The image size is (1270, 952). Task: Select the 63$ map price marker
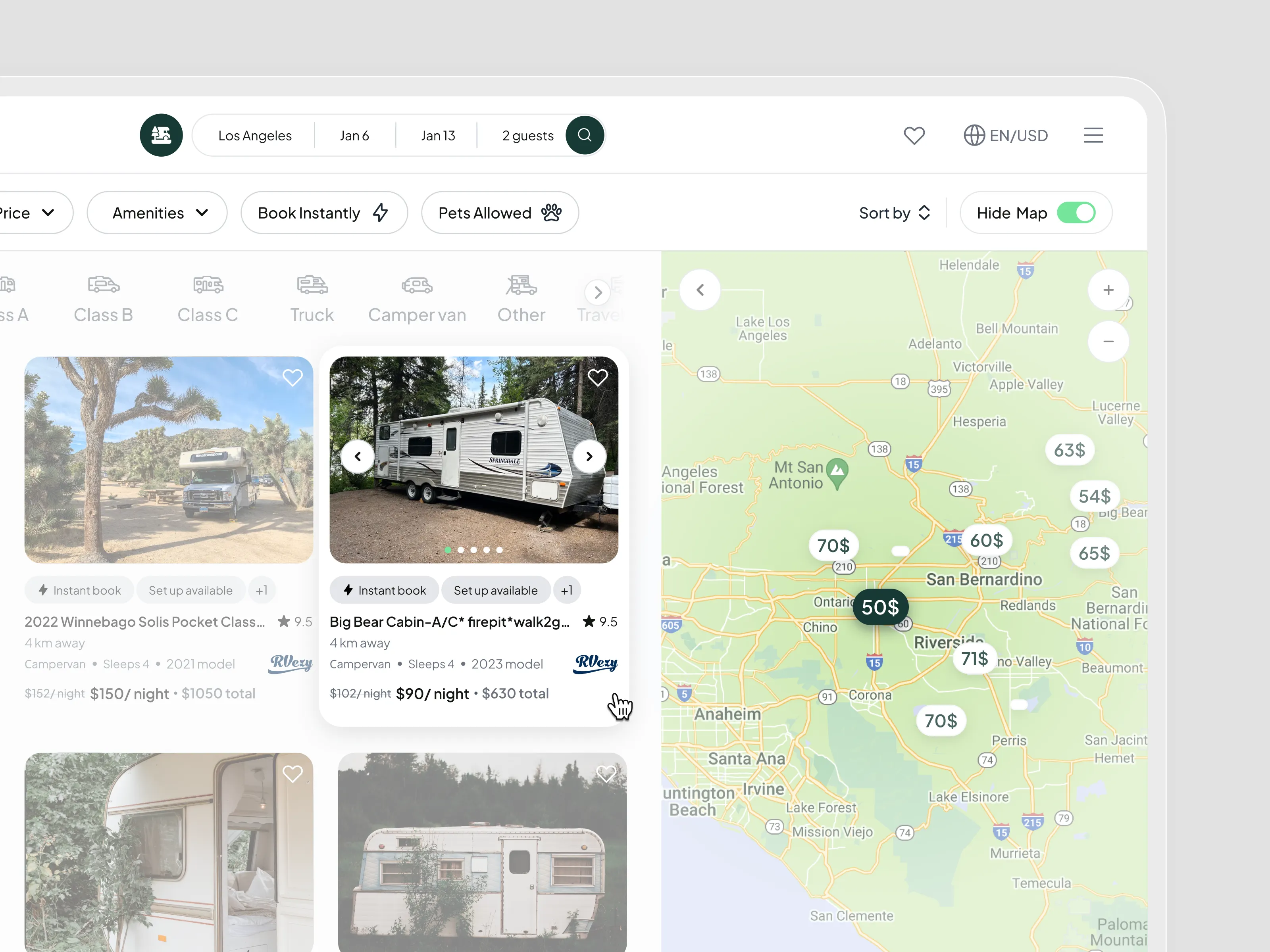1069,450
